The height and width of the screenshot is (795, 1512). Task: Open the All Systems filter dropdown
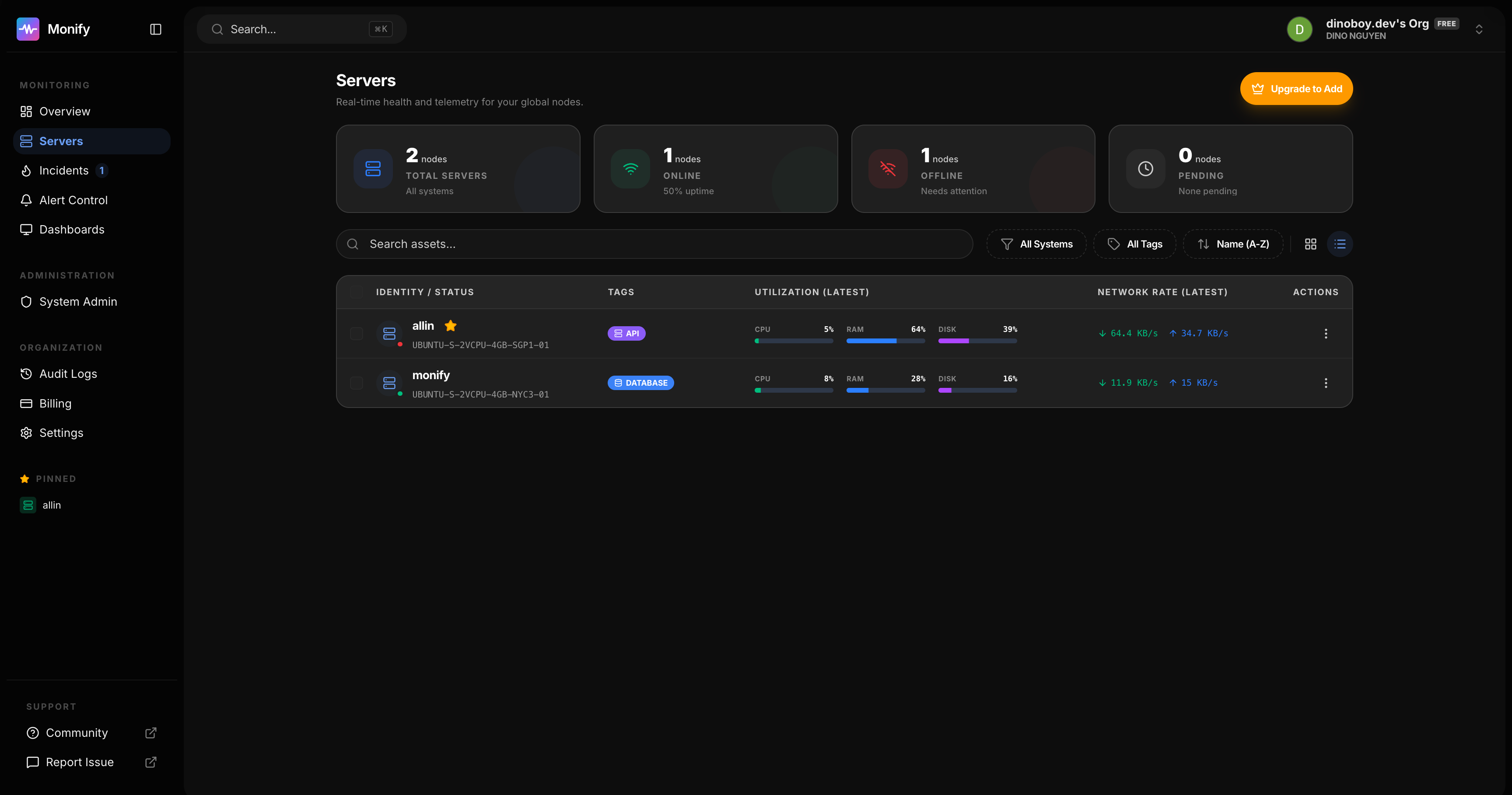tap(1036, 244)
